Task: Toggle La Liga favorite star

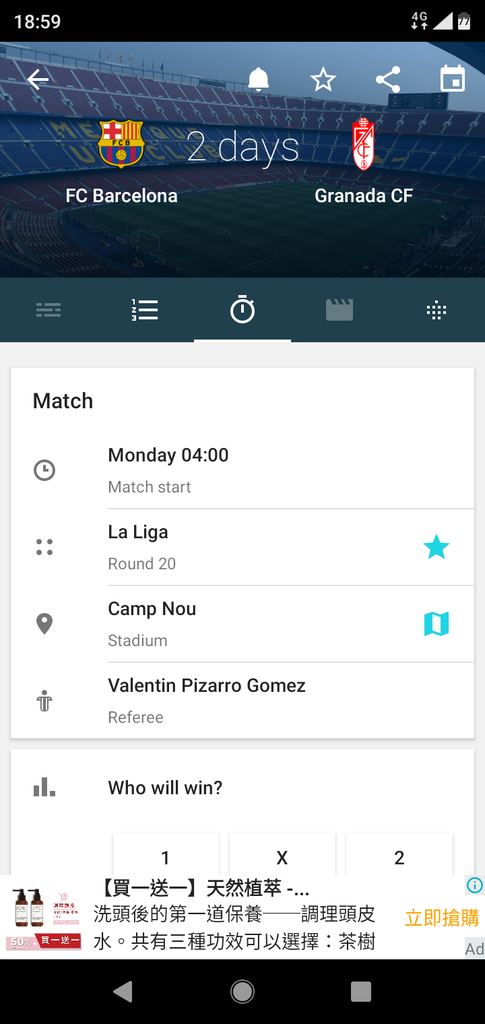Action: [436, 547]
